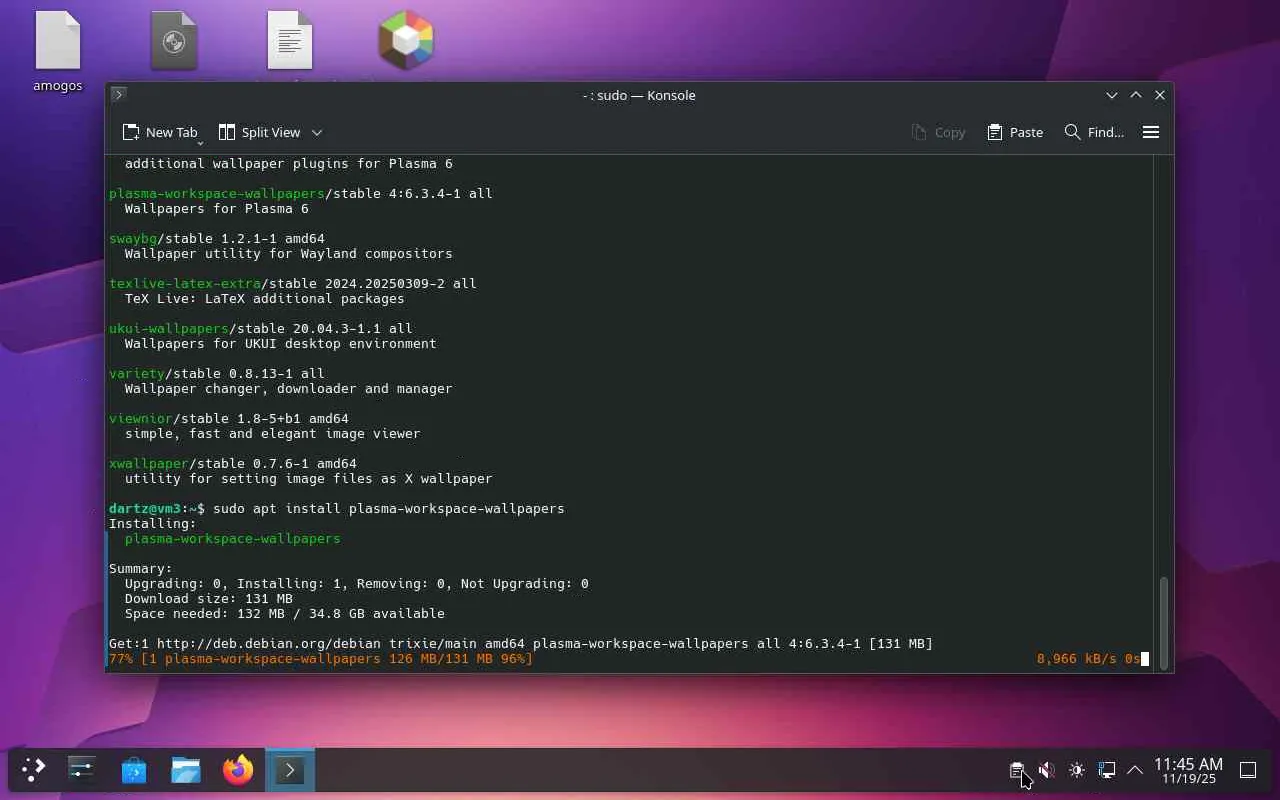Screen dimensions: 1280x800
Task: Paste clipboard using the Paste button
Action: (x=1015, y=132)
